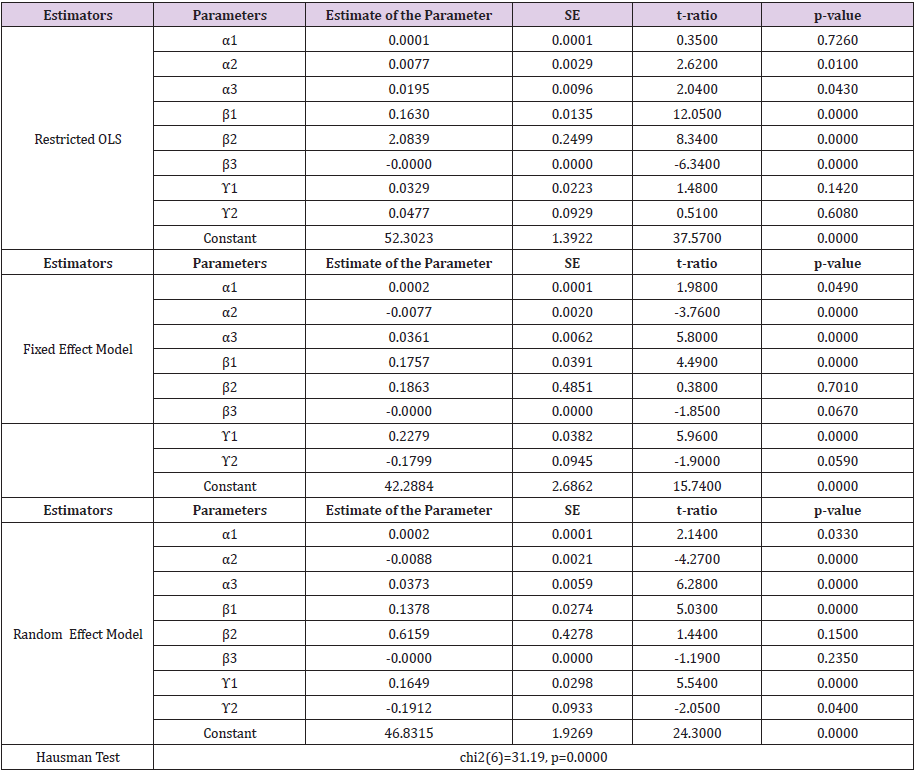The height and width of the screenshot is (771, 916).
Task: Click the SE value 1.9269
Action: tap(572, 733)
